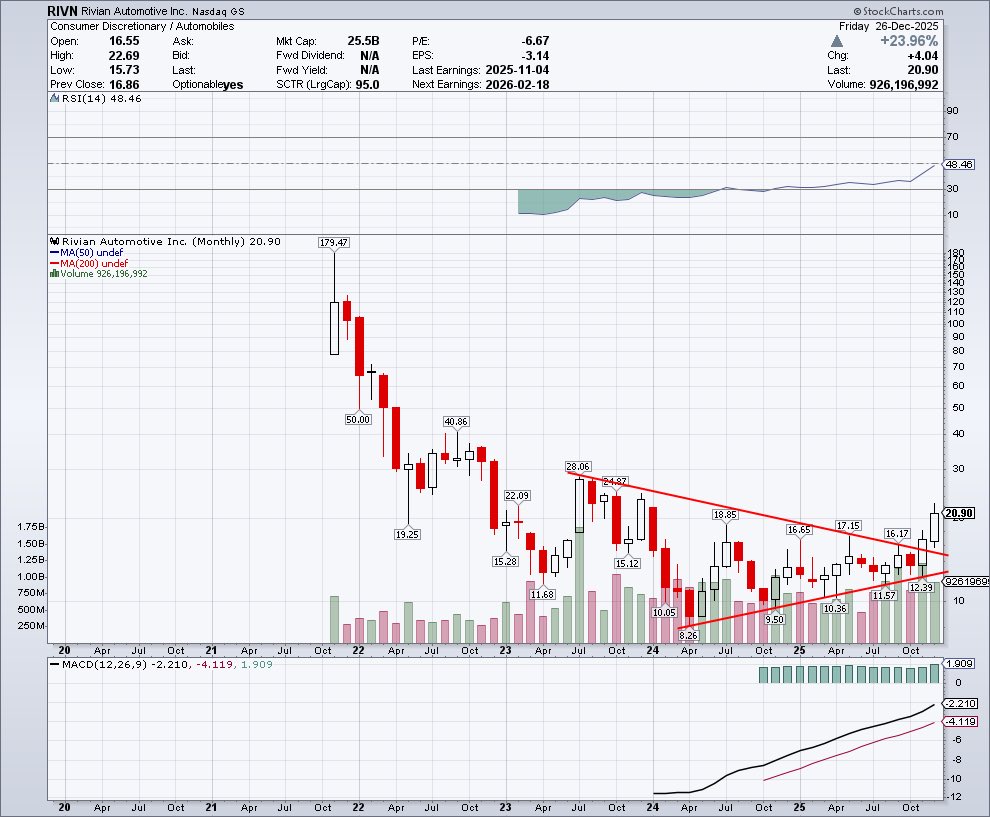Click the 22.09 price annotation
This screenshot has height=817, width=990.
coord(517,496)
